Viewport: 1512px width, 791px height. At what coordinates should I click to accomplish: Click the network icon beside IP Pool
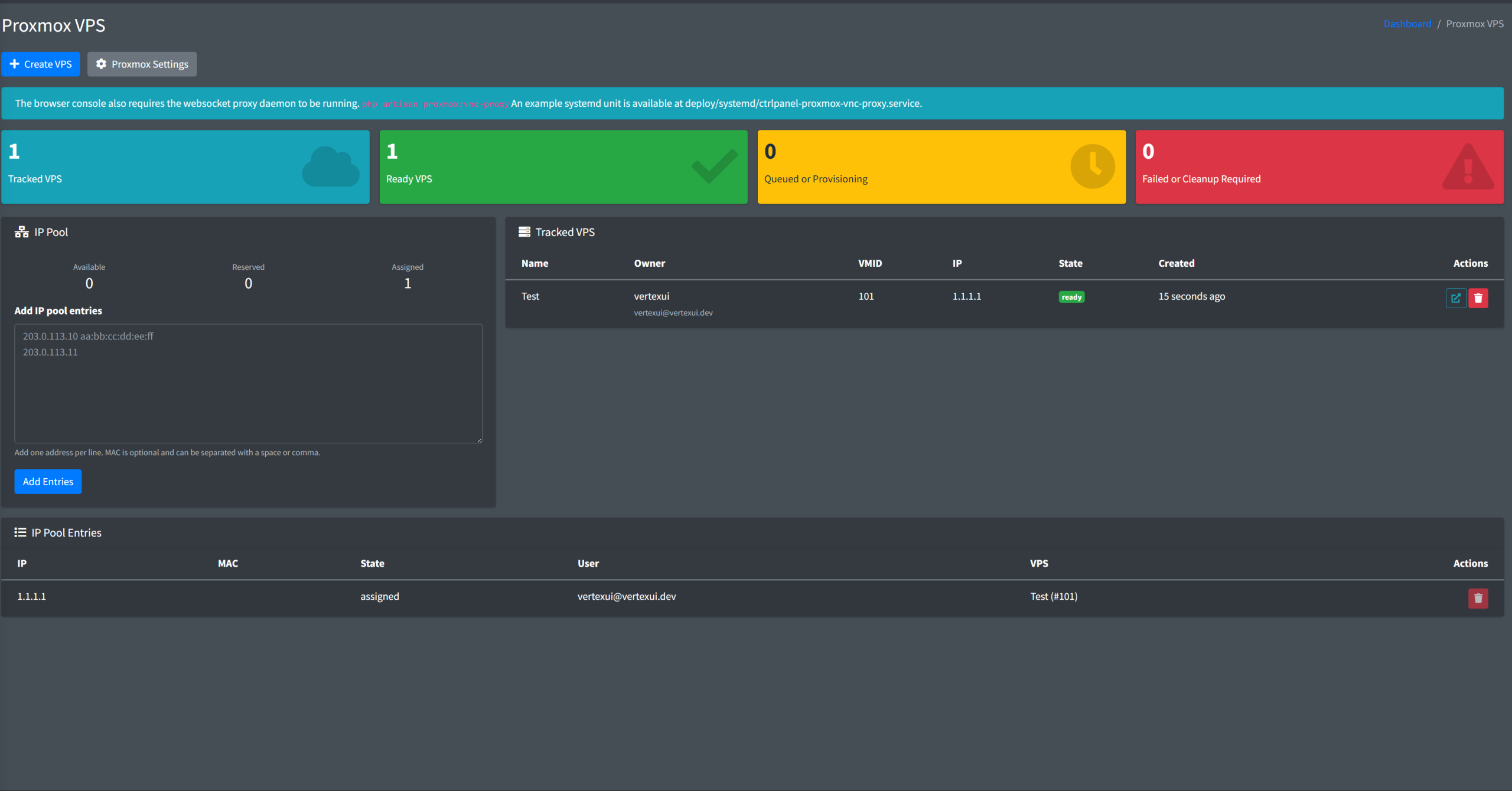pos(22,232)
